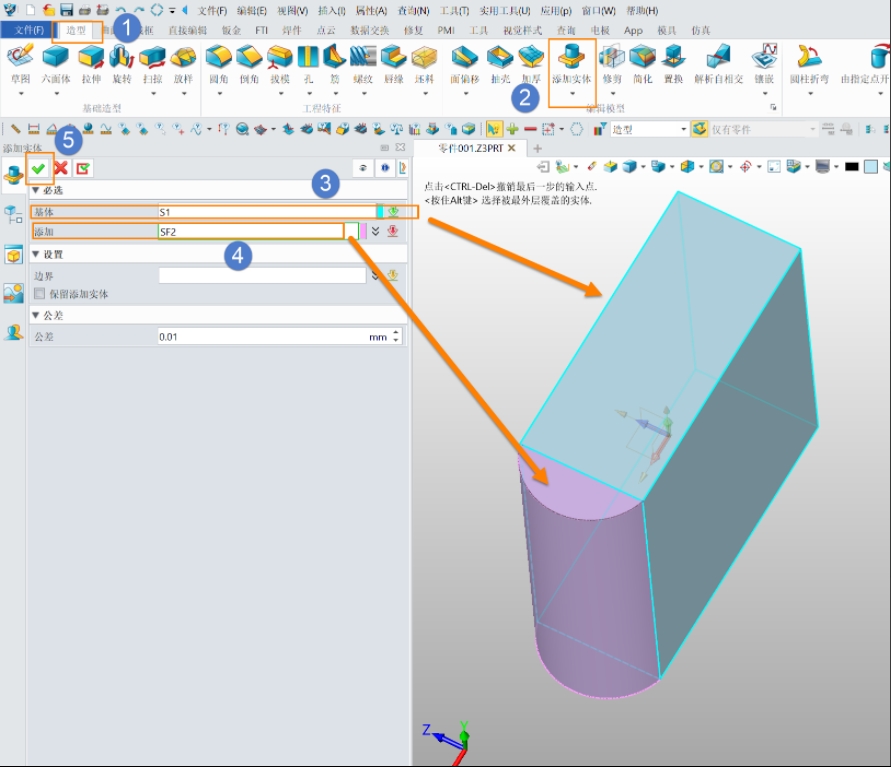Select the 拔模 draft tool
The width and height of the screenshot is (891, 767).
point(280,64)
